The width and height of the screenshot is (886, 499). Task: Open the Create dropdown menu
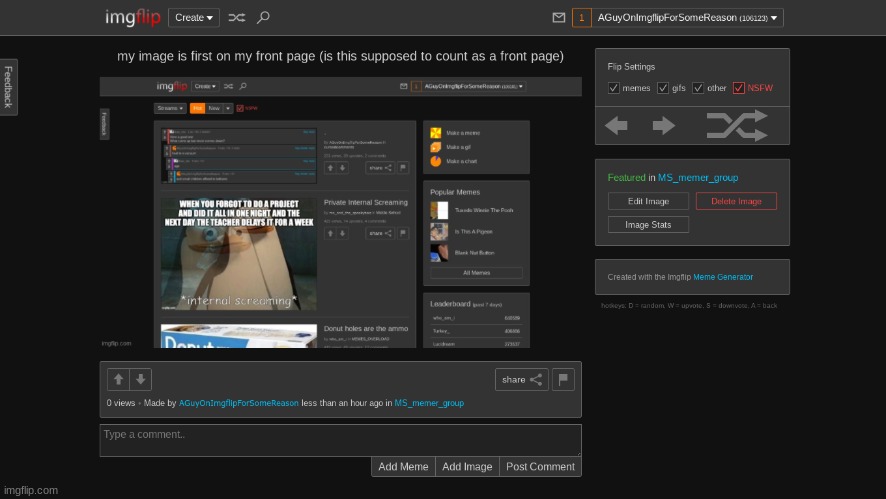[194, 18]
